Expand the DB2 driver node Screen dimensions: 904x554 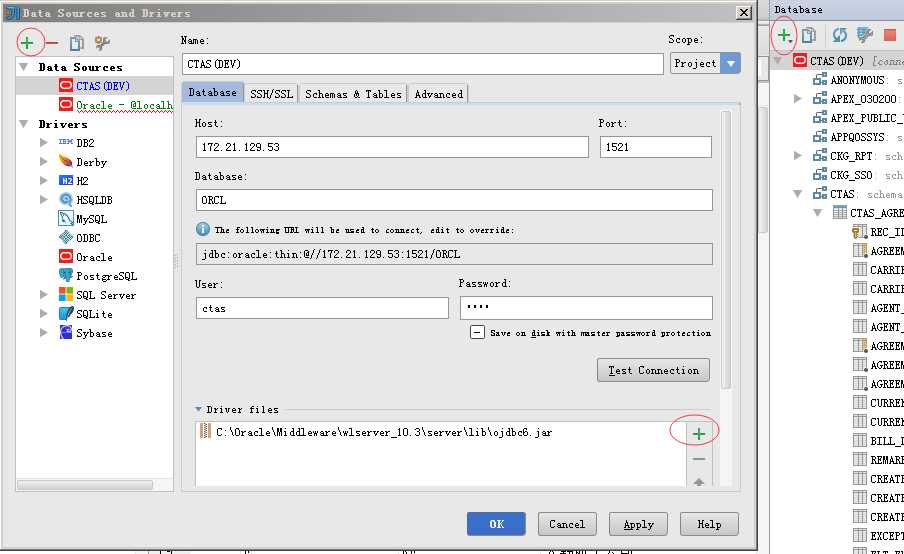[x=44, y=142]
